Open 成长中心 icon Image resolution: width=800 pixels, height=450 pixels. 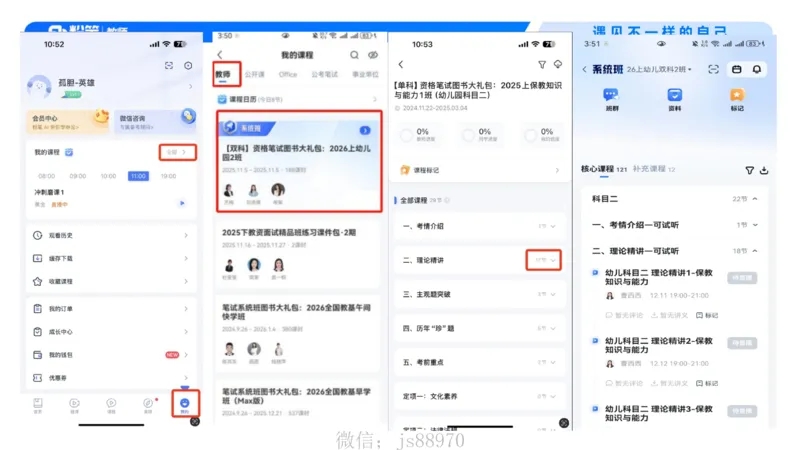[37, 332]
